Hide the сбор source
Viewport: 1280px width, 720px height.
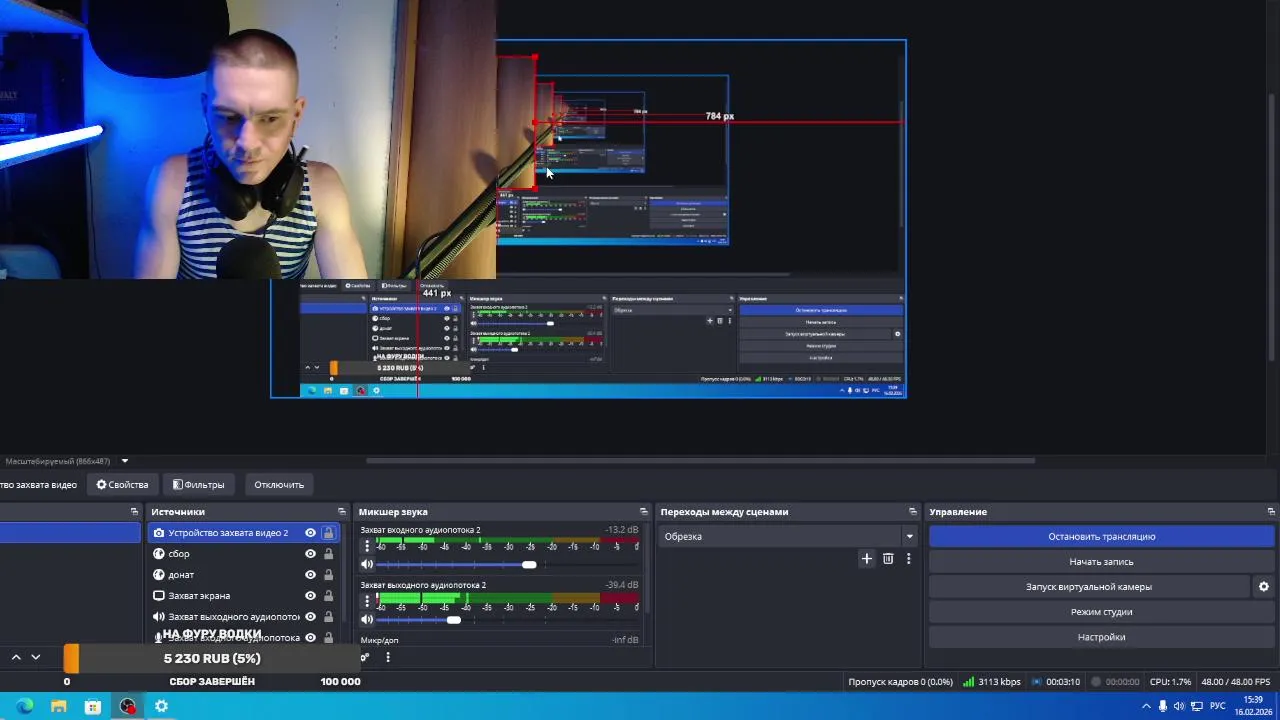point(310,554)
